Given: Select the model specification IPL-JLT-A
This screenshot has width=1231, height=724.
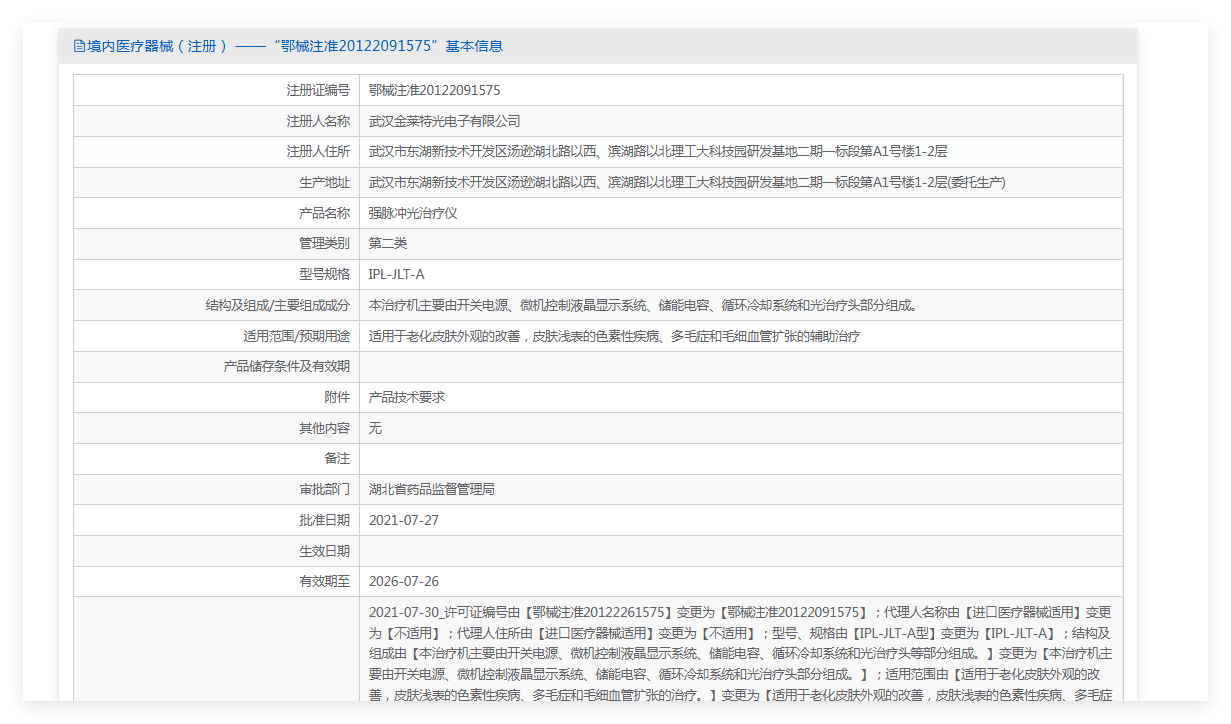Looking at the screenshot, I should pyautogui.click(x=396, y=274).
